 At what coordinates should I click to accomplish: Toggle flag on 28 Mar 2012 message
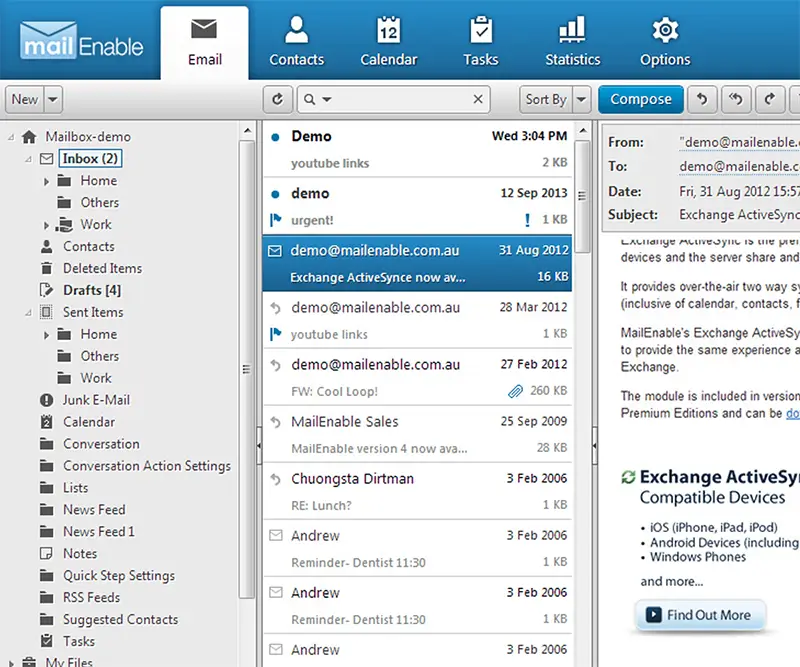click(276, 334)
